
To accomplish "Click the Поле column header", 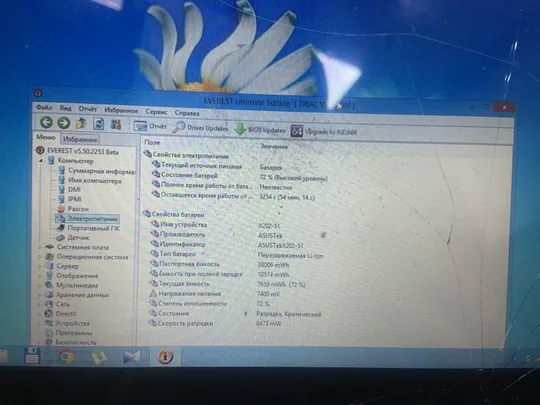I will [152, 142].
